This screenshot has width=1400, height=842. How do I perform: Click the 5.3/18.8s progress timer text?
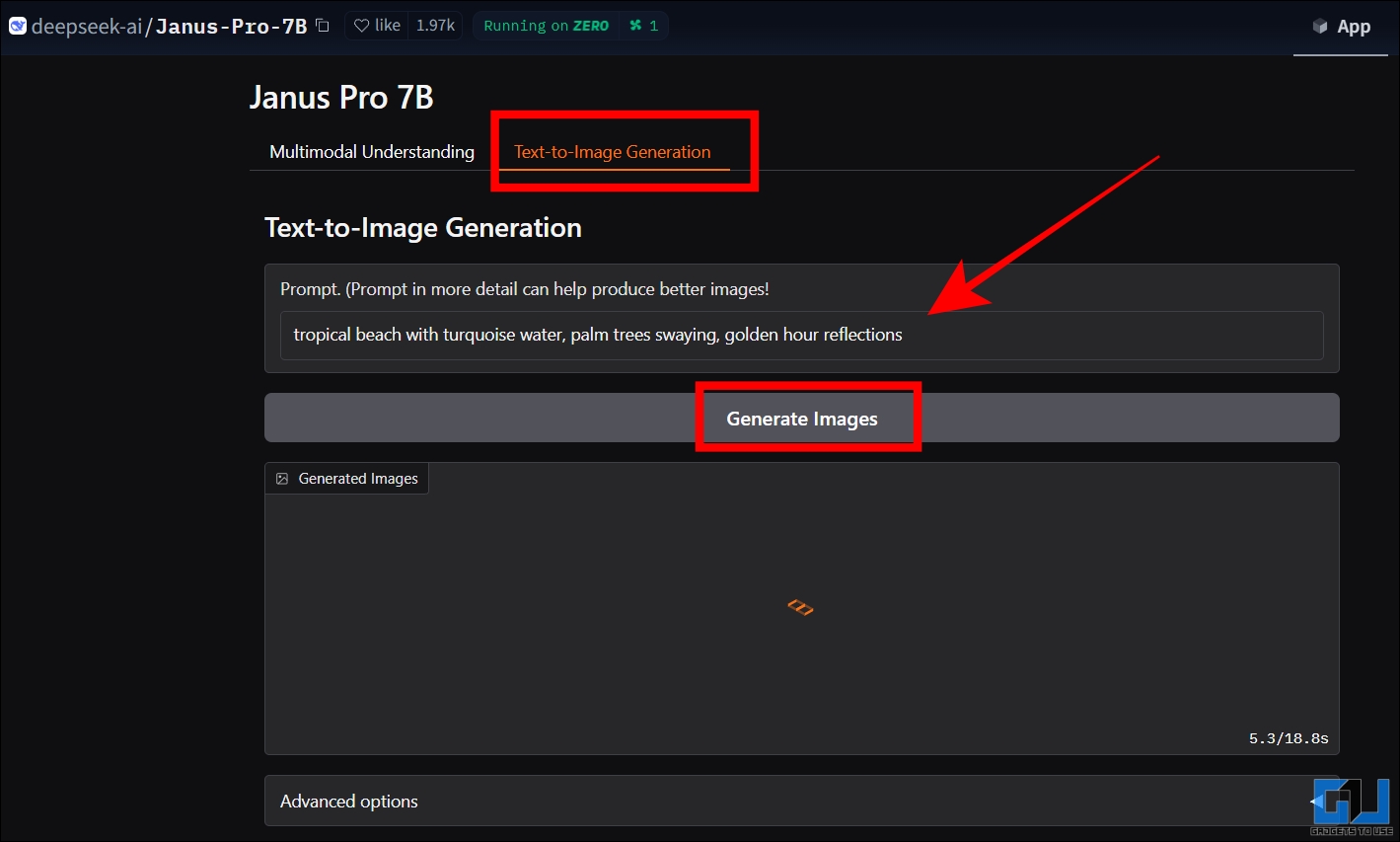tap(1289, 738)
